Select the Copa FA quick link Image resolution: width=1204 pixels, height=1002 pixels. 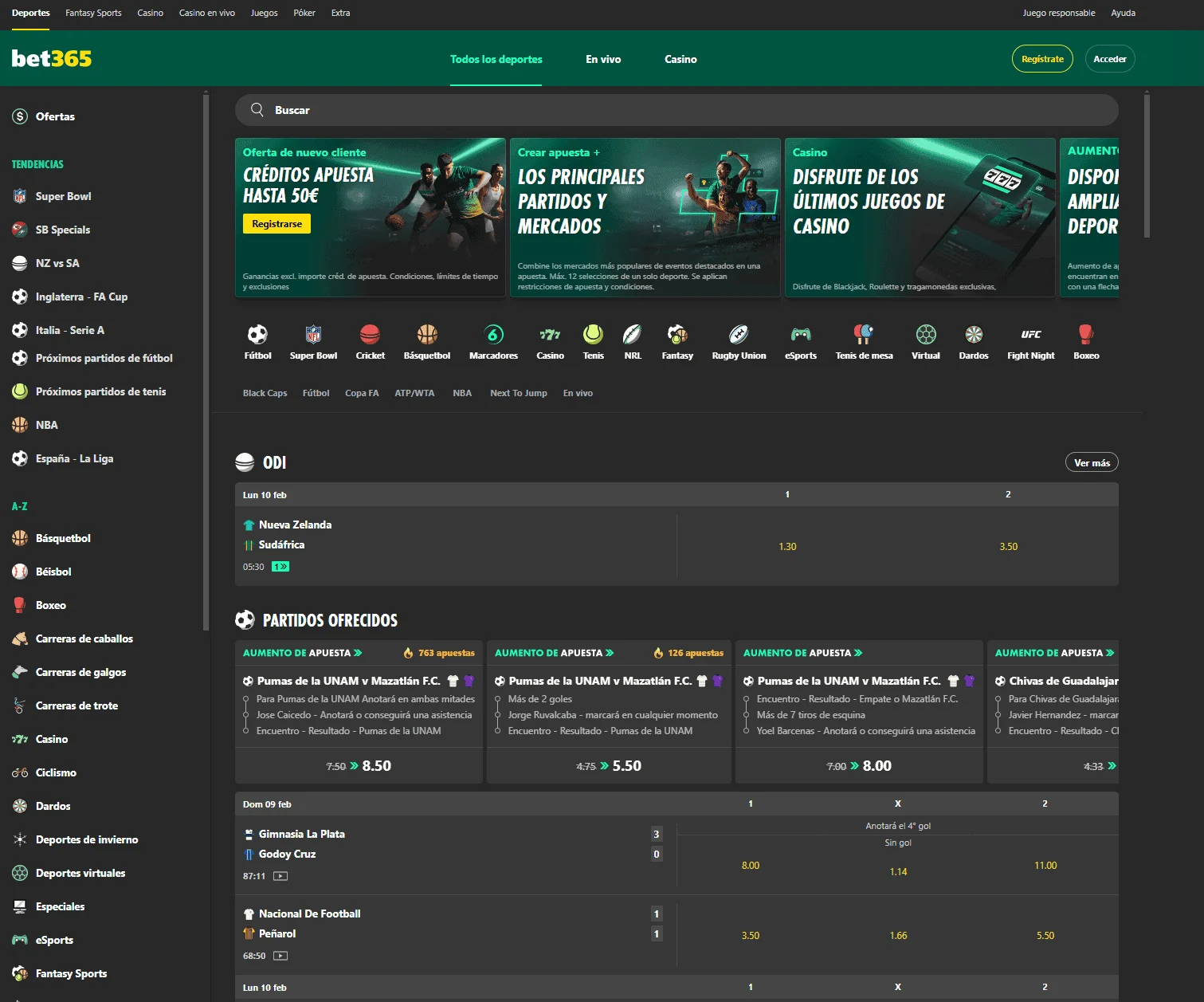click(362, 393)
